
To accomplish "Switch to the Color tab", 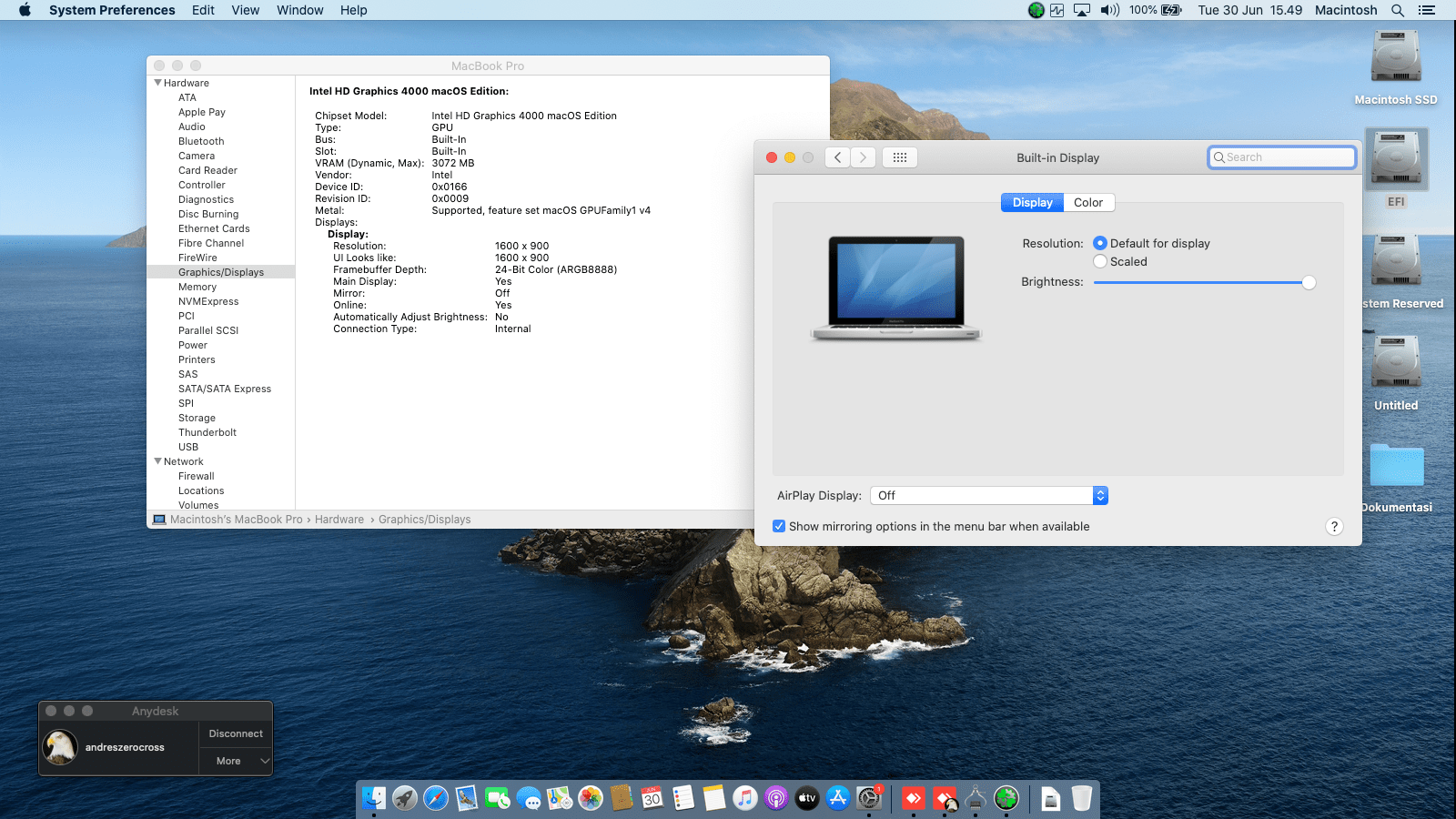I will 1088,203.
